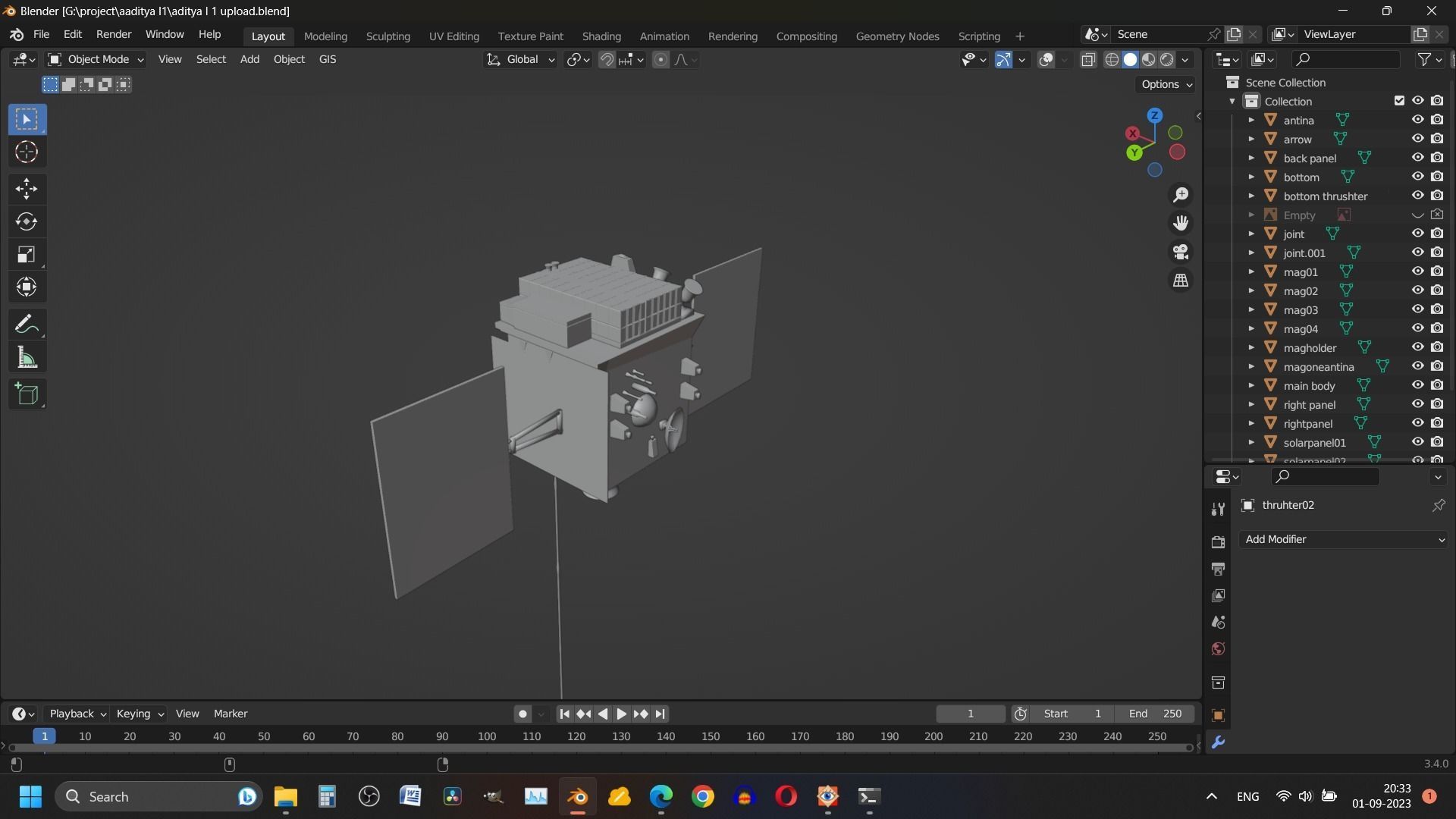1456x819 pixels.
Task: Hide the antina object with eye icon
Action: tap(1417, 120)
